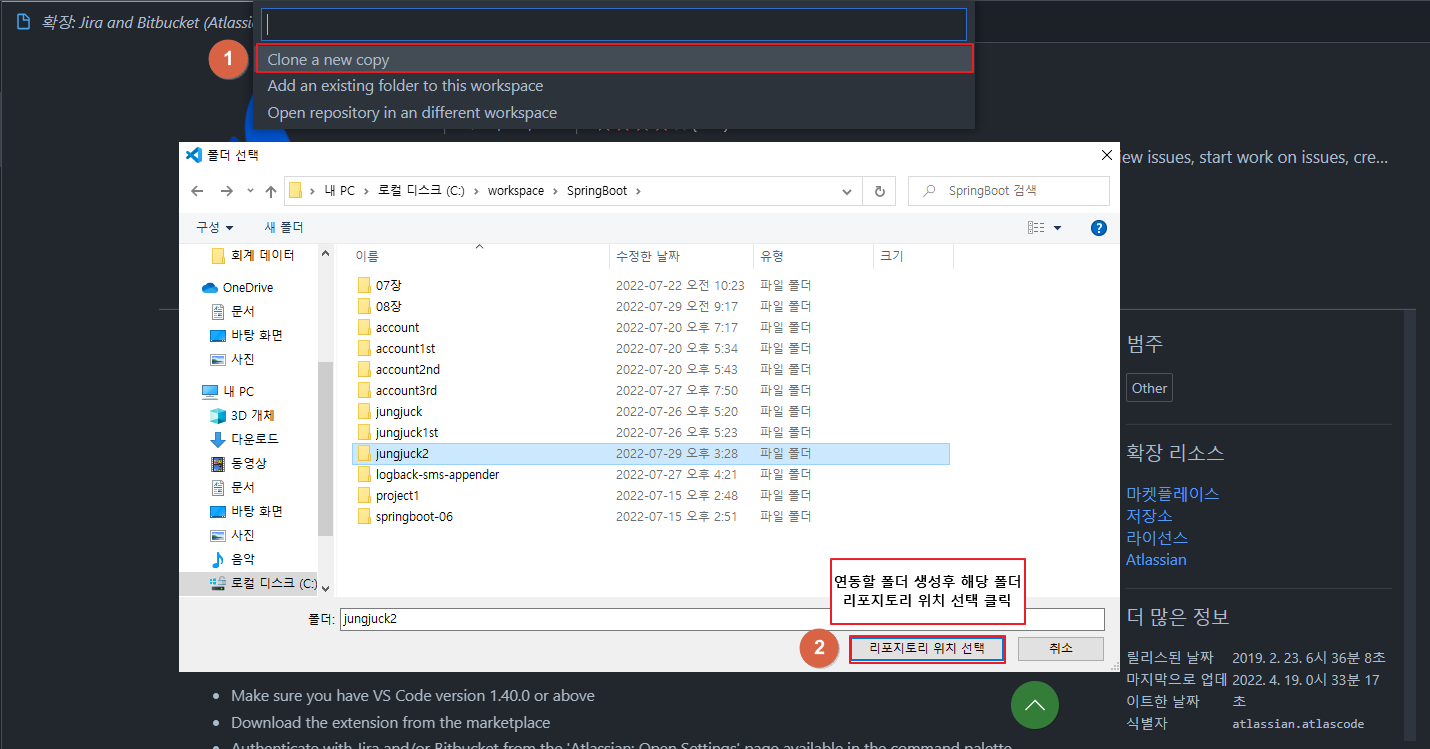This screenshot has height=749, width=1430.
Task: Select the '08장' folder
Action: (388, 306)
